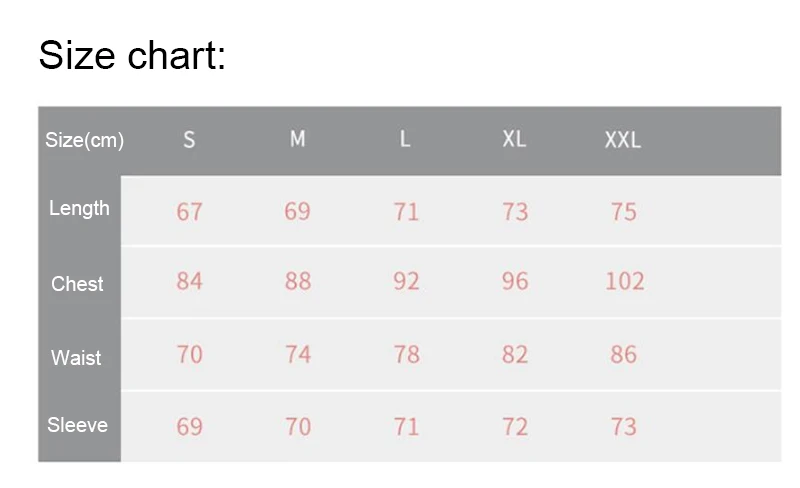
Task: Click the Waist value 82 for XL
Action: pyautogui.click(x=515, y=354)
